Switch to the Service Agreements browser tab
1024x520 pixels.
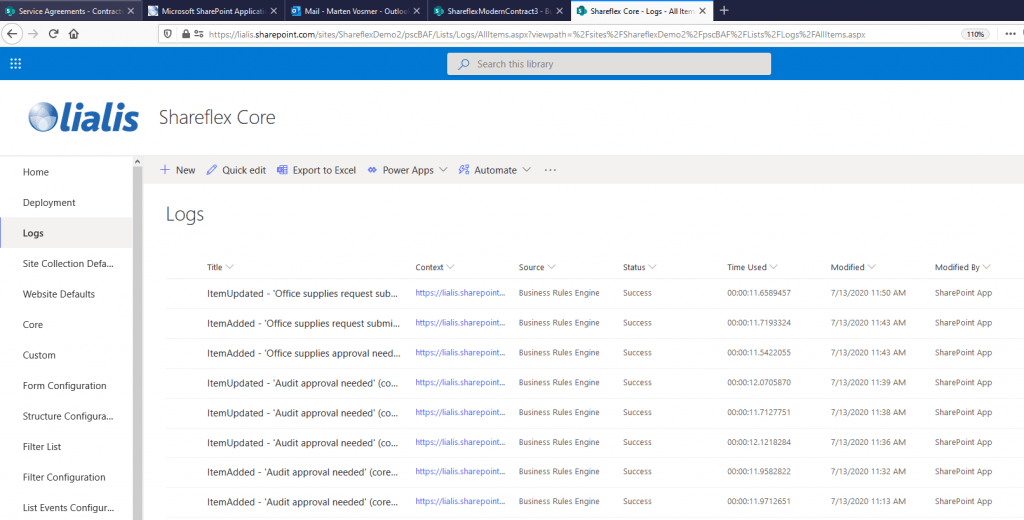coord(71,10)
